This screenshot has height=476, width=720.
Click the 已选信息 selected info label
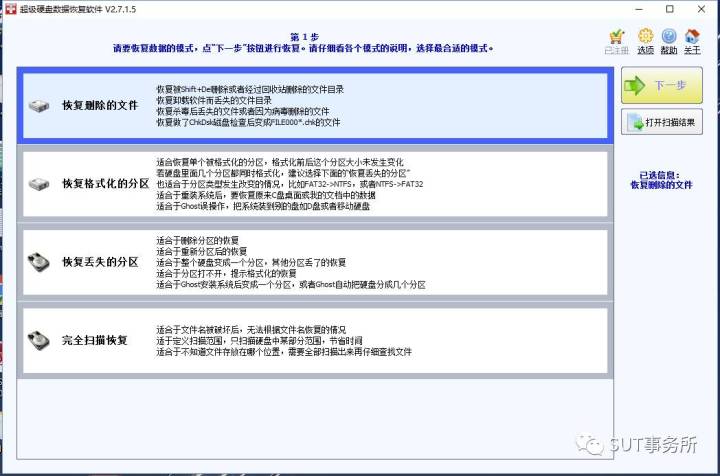[660, 175]
